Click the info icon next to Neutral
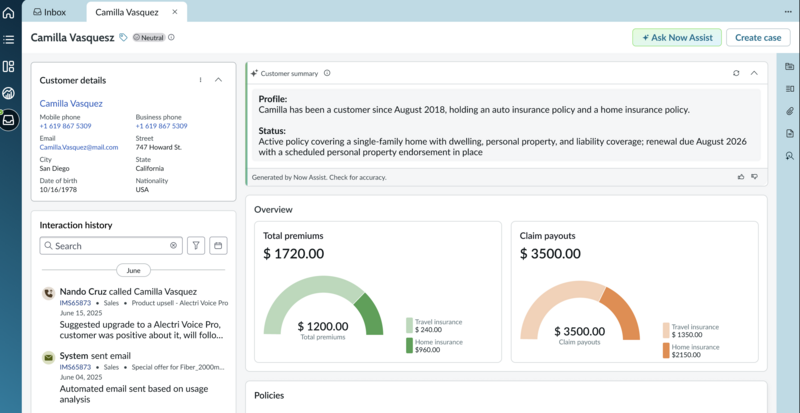 (x=171, y=37)
